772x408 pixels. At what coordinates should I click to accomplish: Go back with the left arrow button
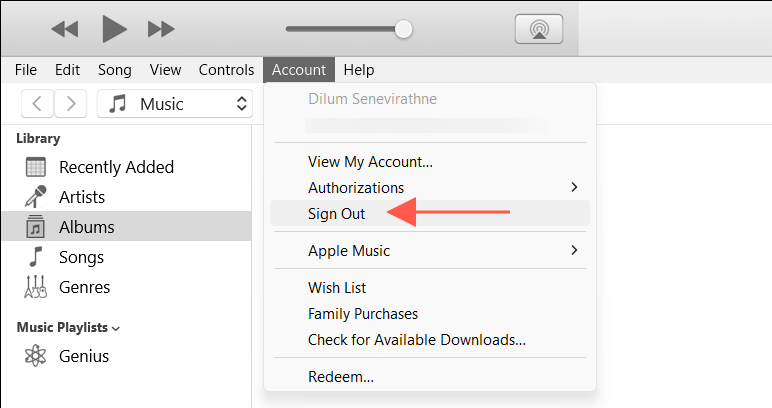(37, 104)
